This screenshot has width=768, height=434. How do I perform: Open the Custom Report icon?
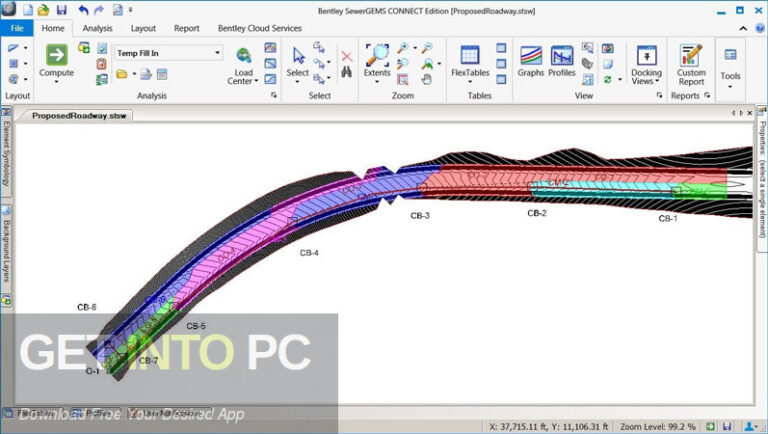691,55
